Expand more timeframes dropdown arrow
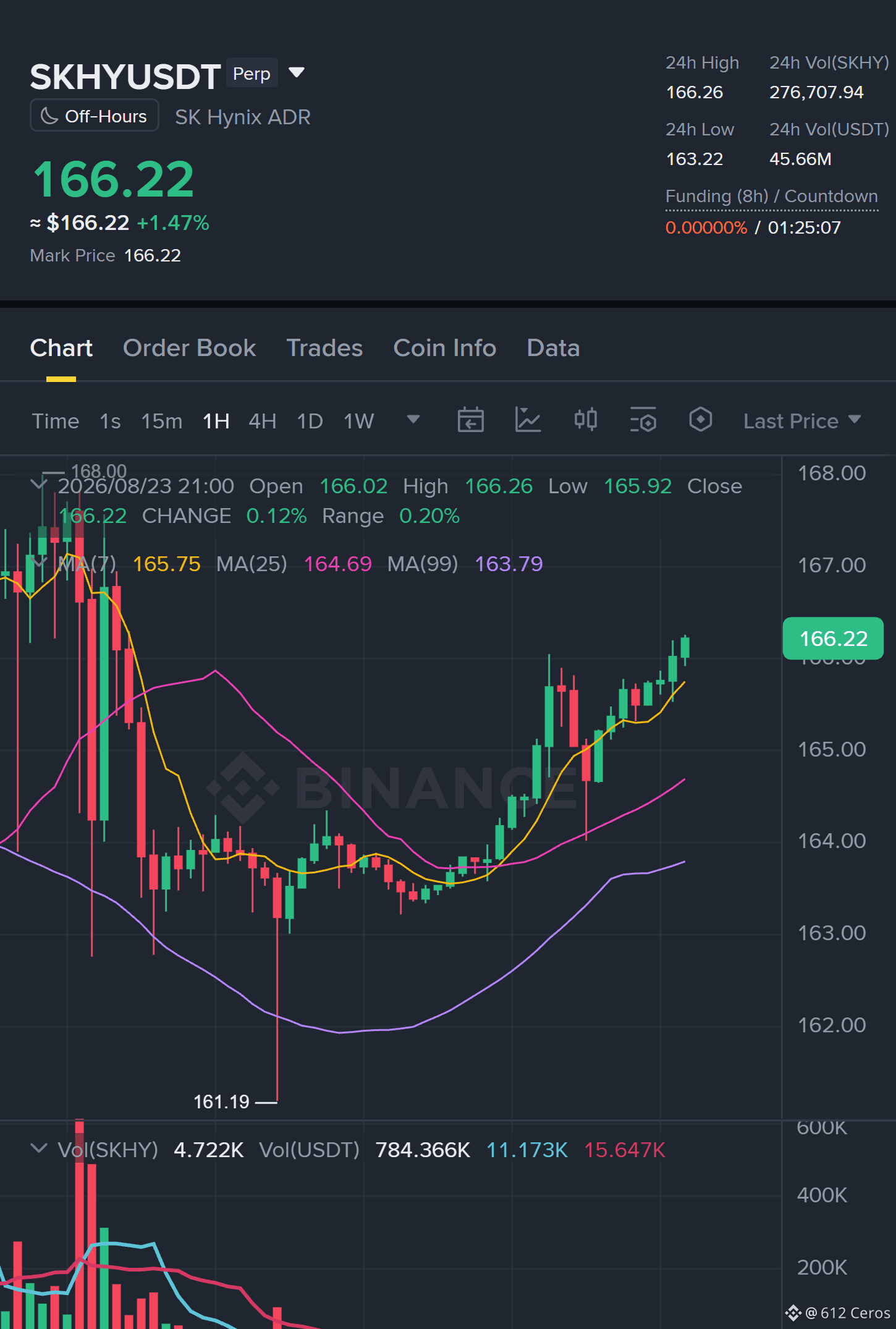This screenshot has height=1329, width=896. [413, 420]
